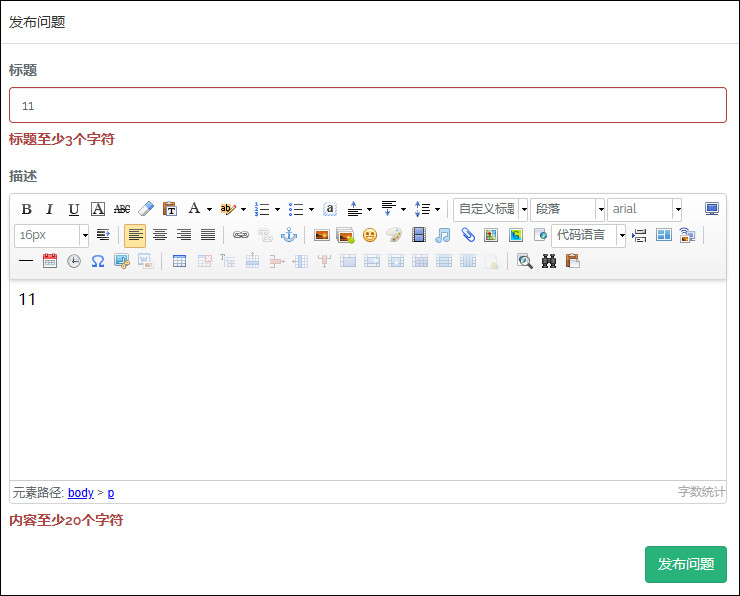Toggle the font border (boxed A)
740x596 pixels.
point(98,209)
